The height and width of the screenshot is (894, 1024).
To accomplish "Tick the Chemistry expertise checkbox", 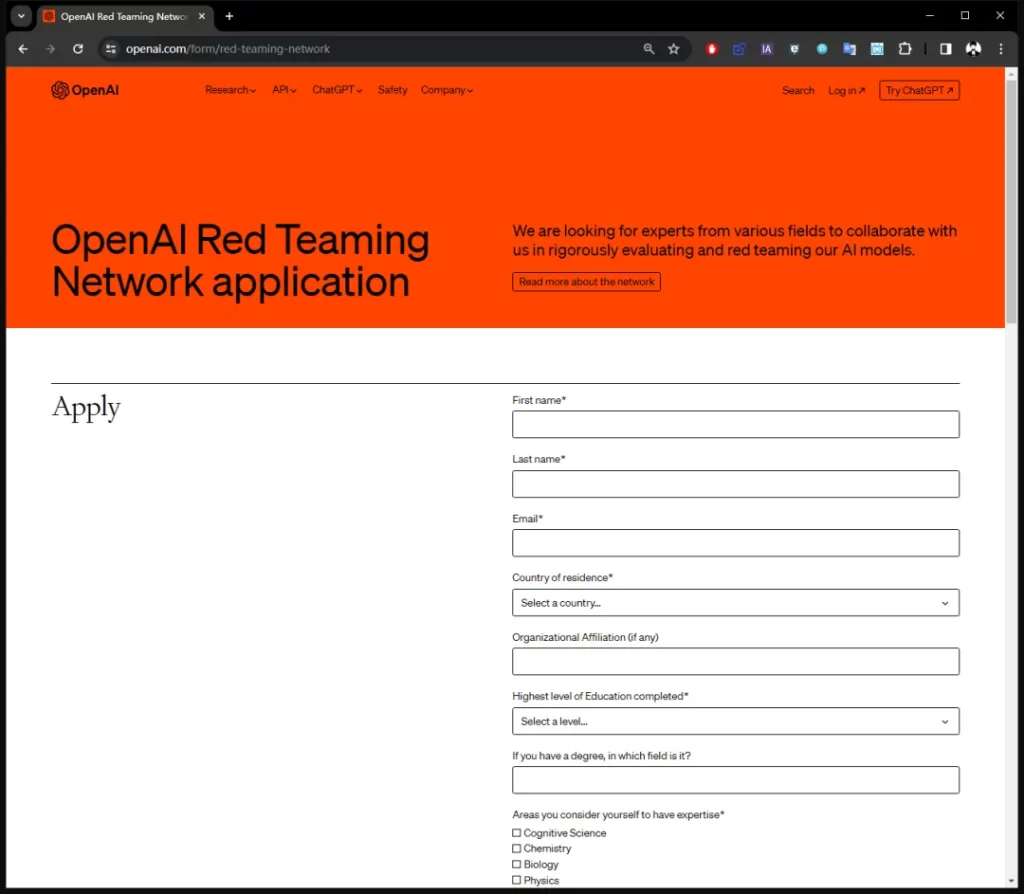I will [517, 849].
